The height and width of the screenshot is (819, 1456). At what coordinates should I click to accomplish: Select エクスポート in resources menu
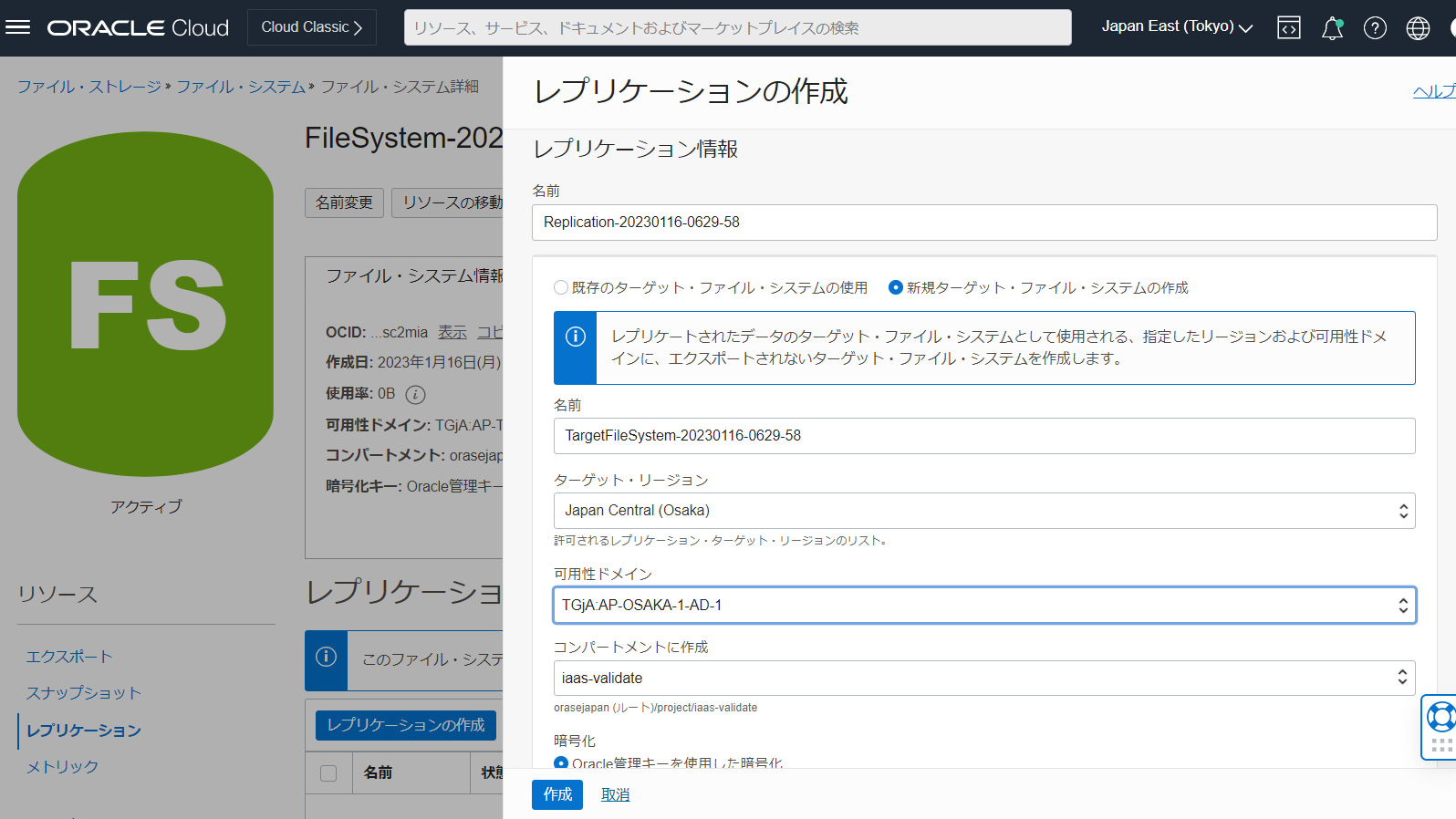(69, 657)
